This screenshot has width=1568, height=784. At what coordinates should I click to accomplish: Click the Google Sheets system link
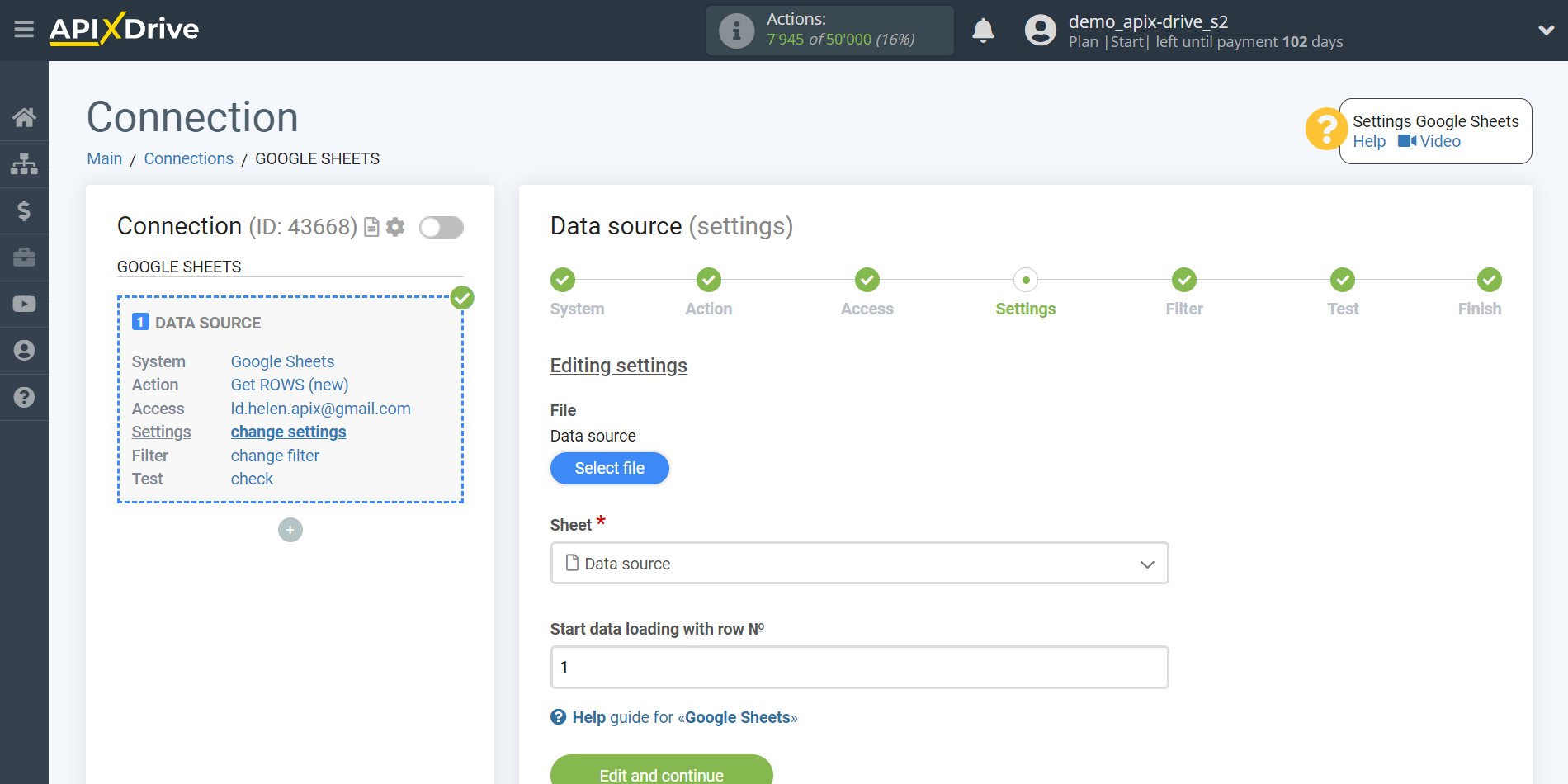pyautogui.click(x=282, y=361)
